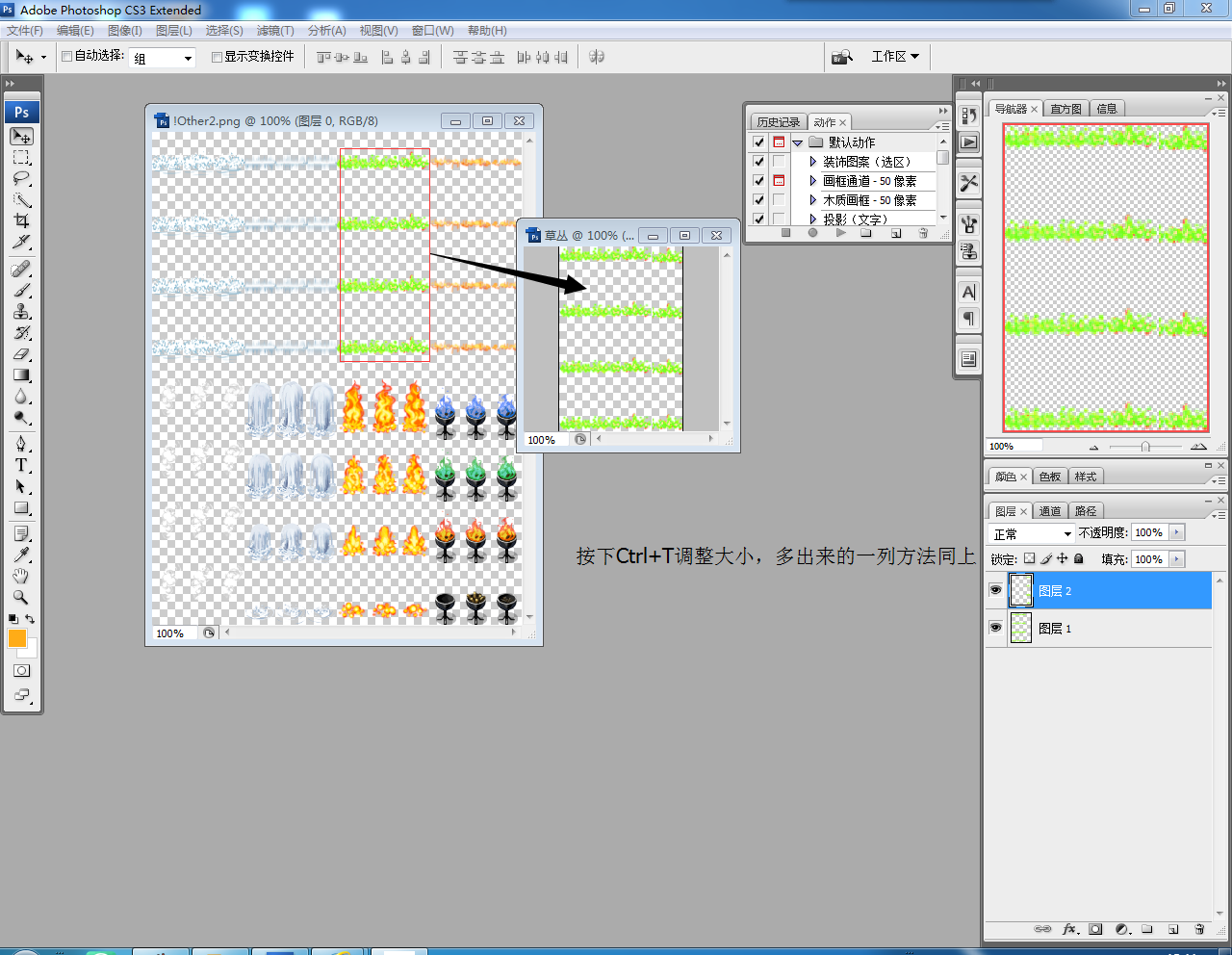
Task: Select the Eraser tool
Action: tap(21, 354)
